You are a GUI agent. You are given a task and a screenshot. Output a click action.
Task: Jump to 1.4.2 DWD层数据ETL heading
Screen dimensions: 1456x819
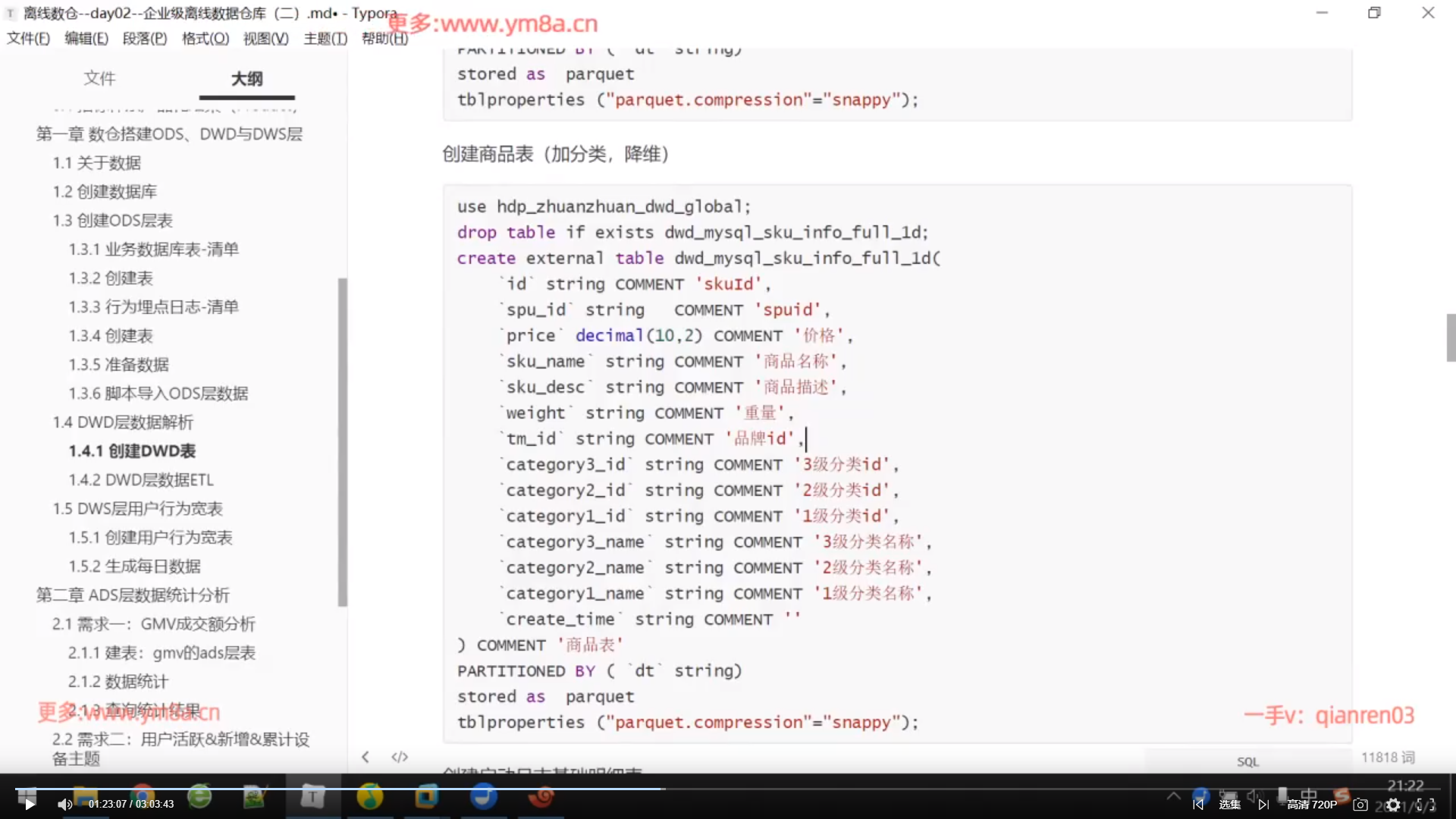coord(141,480)
